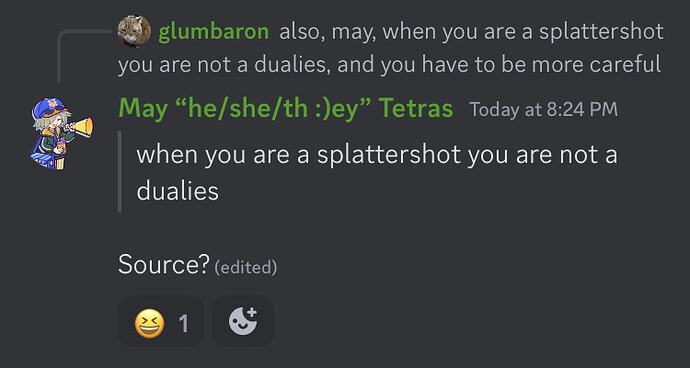Click the word "dualies" in the block quote

click(177, 191)
